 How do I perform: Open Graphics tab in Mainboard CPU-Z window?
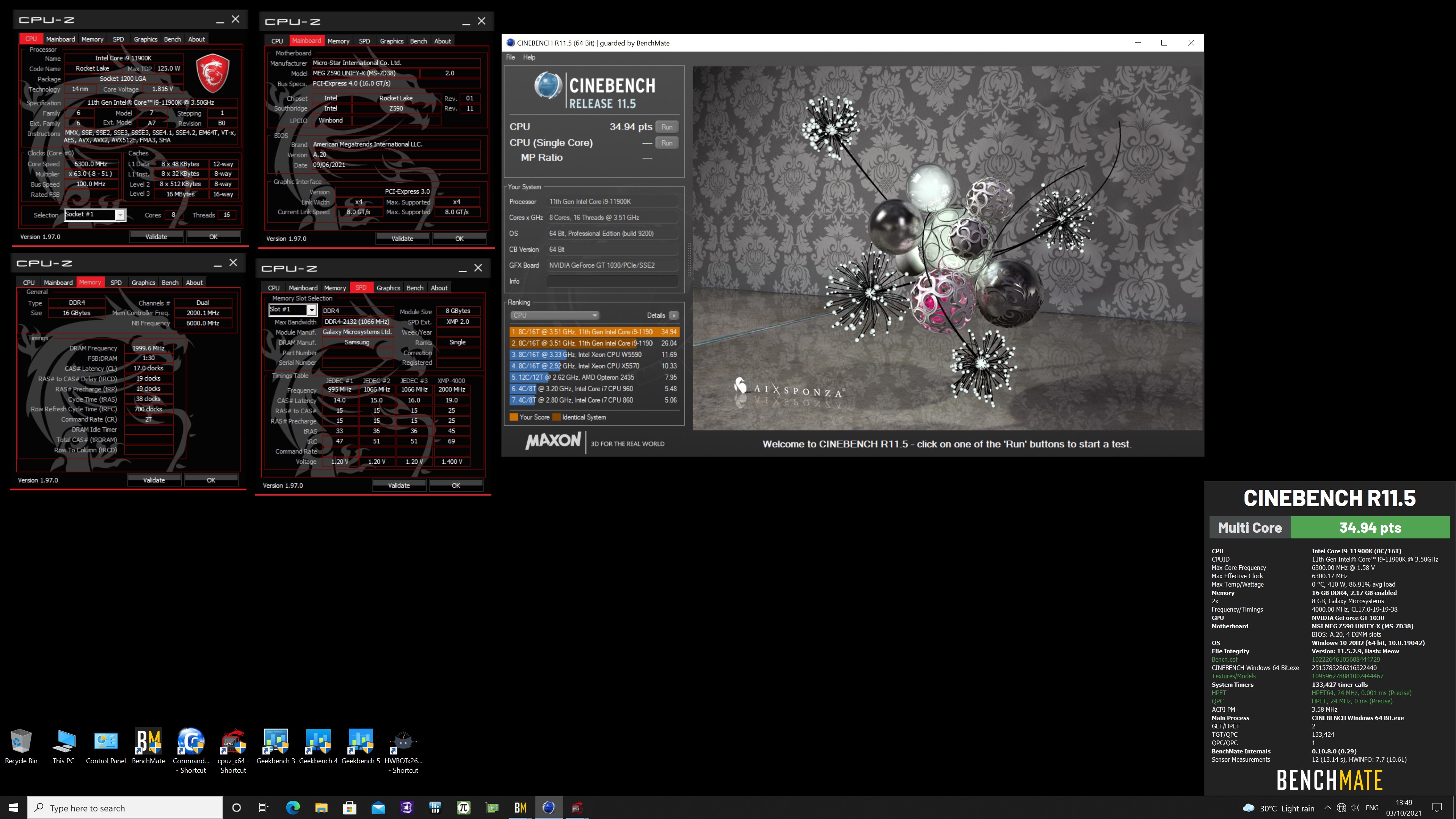[392, 41]
